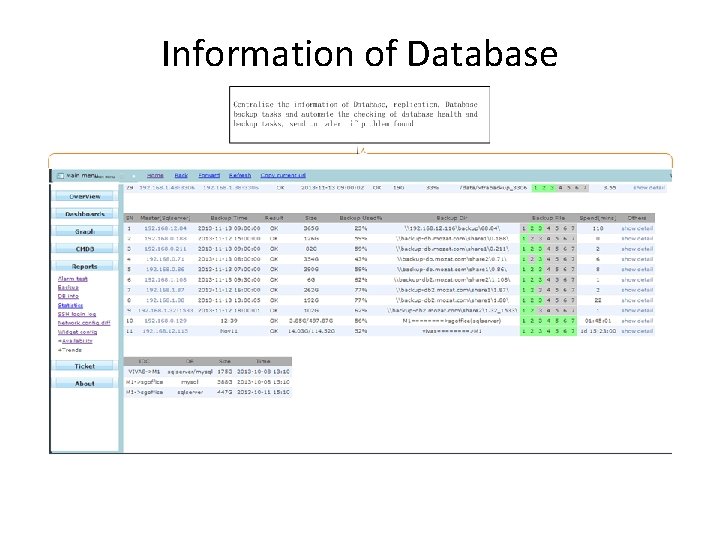Click show detail for row 6
The width and height of the screenshot is (720, 540).
pos(637,280)
